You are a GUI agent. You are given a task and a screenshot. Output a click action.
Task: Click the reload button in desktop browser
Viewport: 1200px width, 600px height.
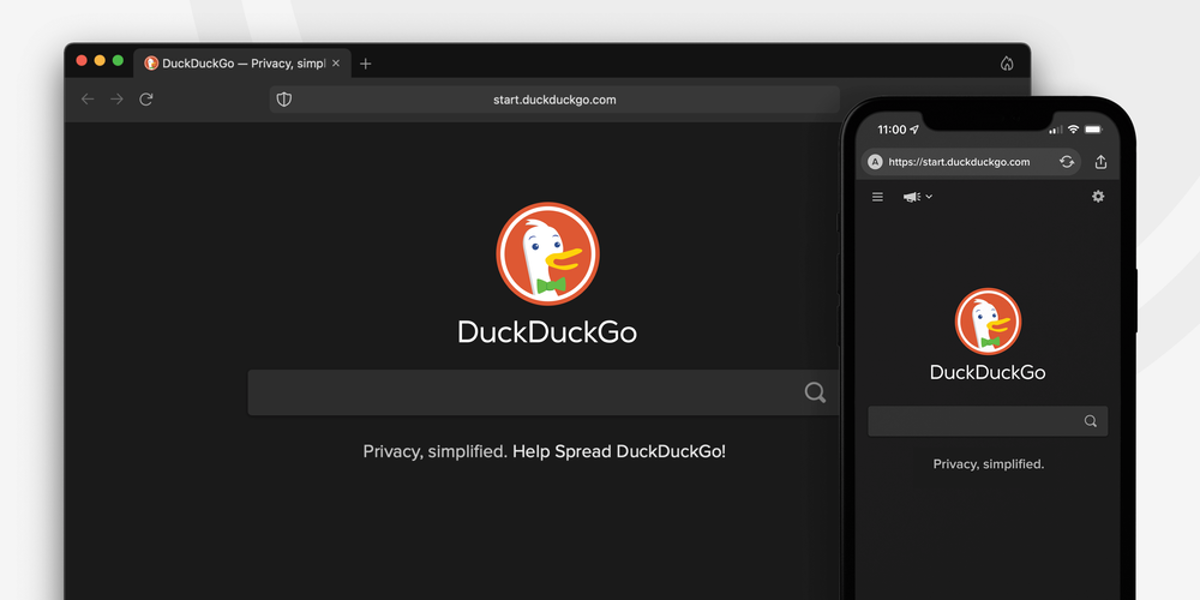tap(146, 99)
